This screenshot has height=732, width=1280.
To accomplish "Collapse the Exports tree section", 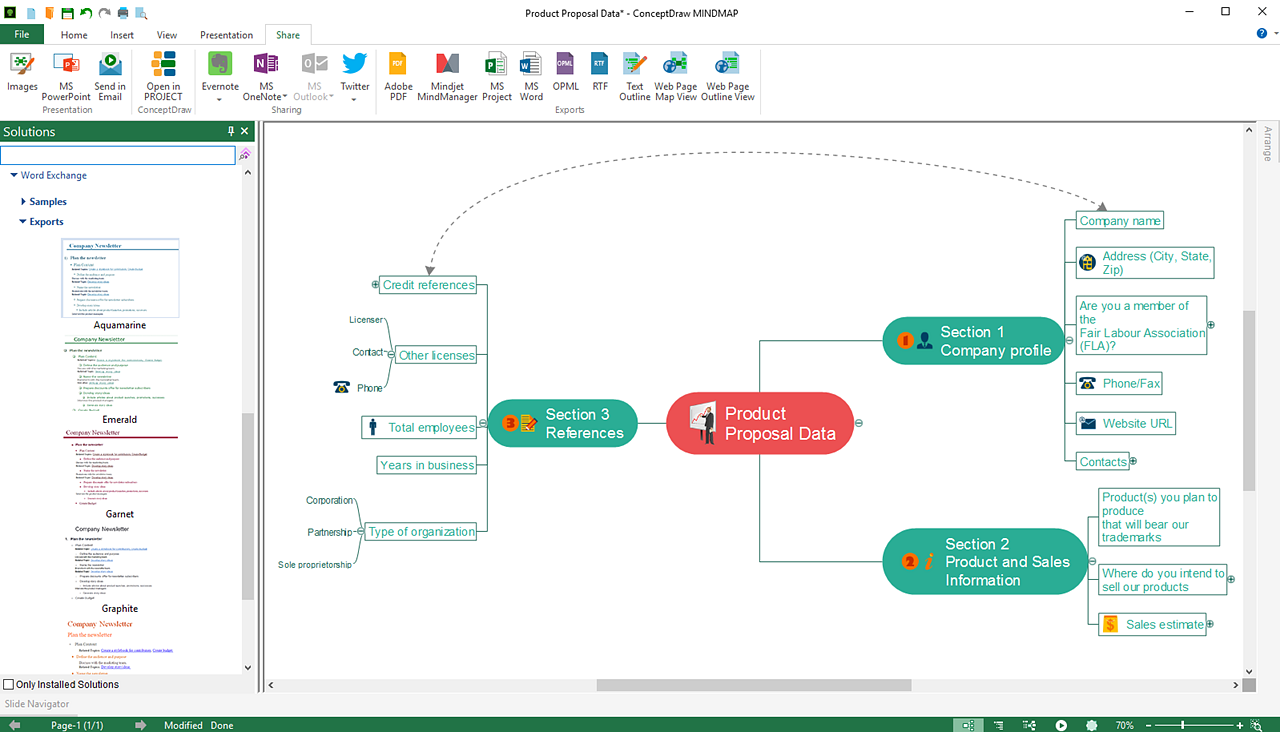I will click(x=23, y=222).
